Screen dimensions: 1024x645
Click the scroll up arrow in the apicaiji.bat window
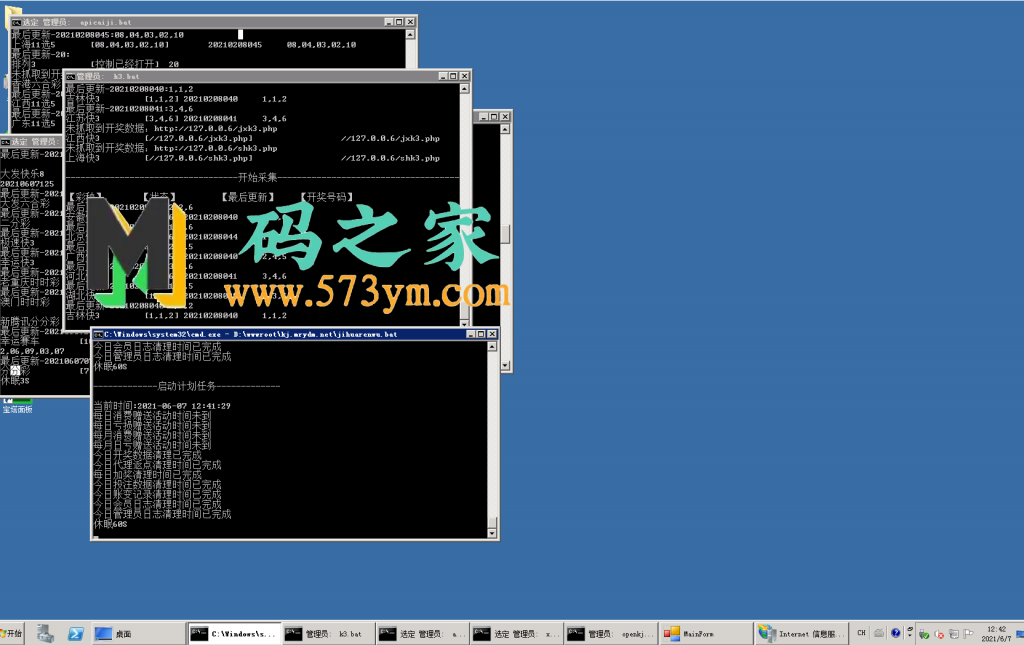(410, 35)
